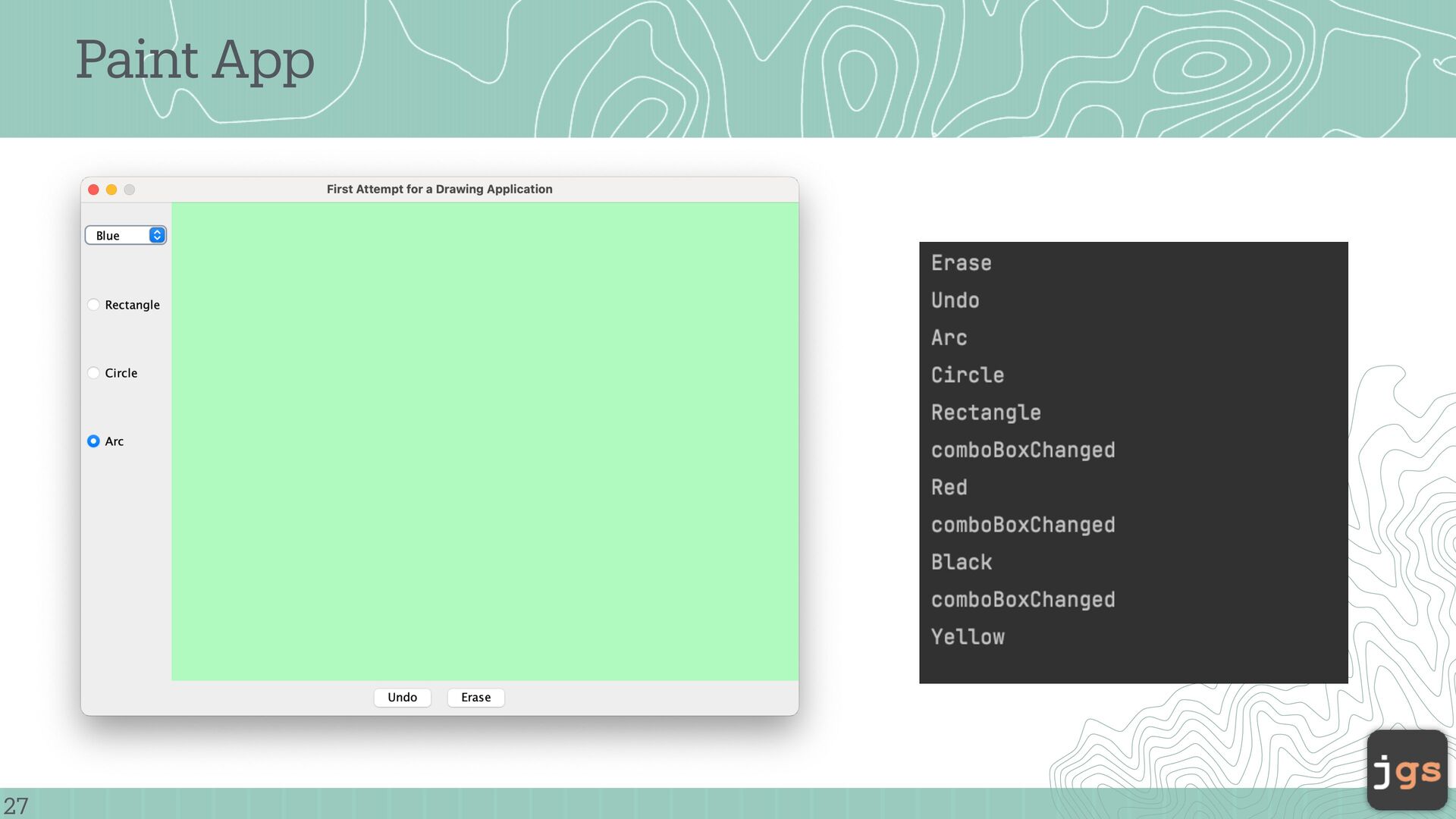1456x819 pixels.
Task: Click the slide number 27
Action: (16, 805)
